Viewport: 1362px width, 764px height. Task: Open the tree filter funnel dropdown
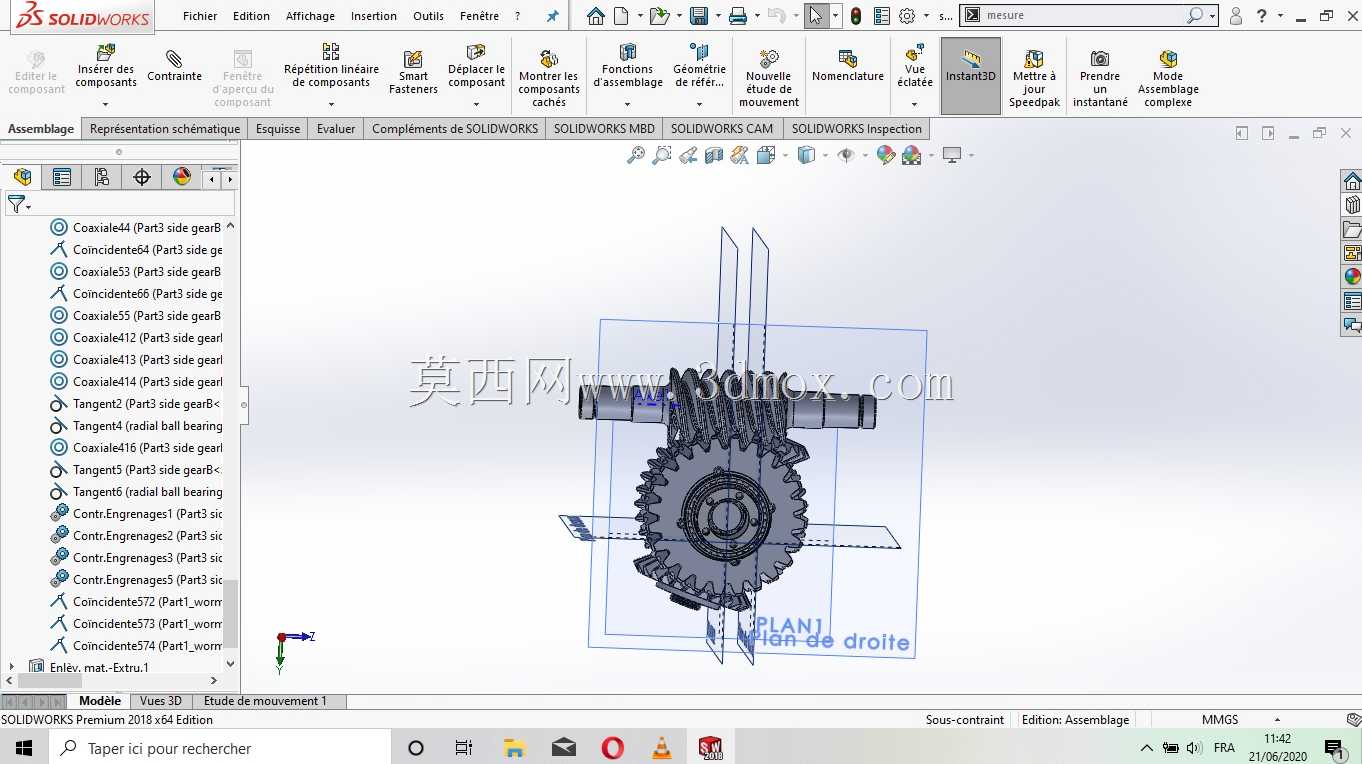[18, 204]
